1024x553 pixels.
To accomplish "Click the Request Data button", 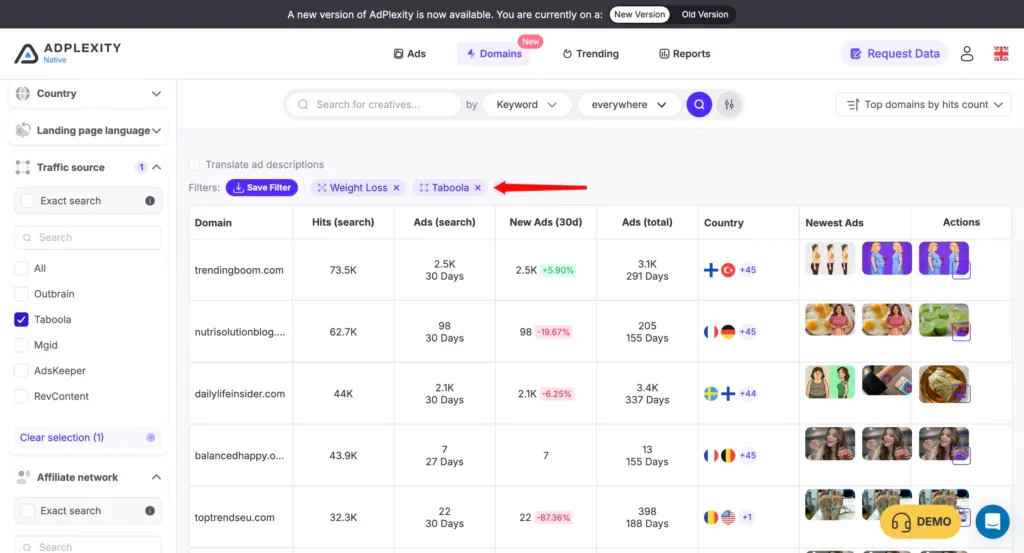I will tap(895, 54).
